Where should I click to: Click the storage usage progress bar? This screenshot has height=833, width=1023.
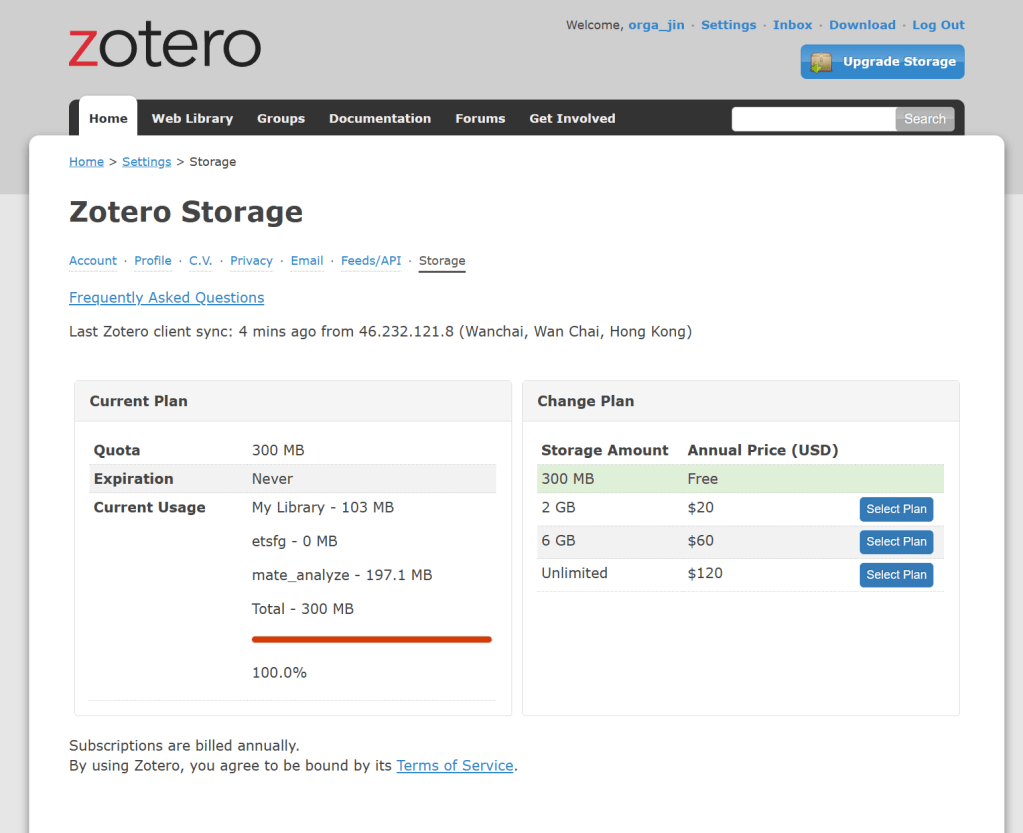(371, 639)
